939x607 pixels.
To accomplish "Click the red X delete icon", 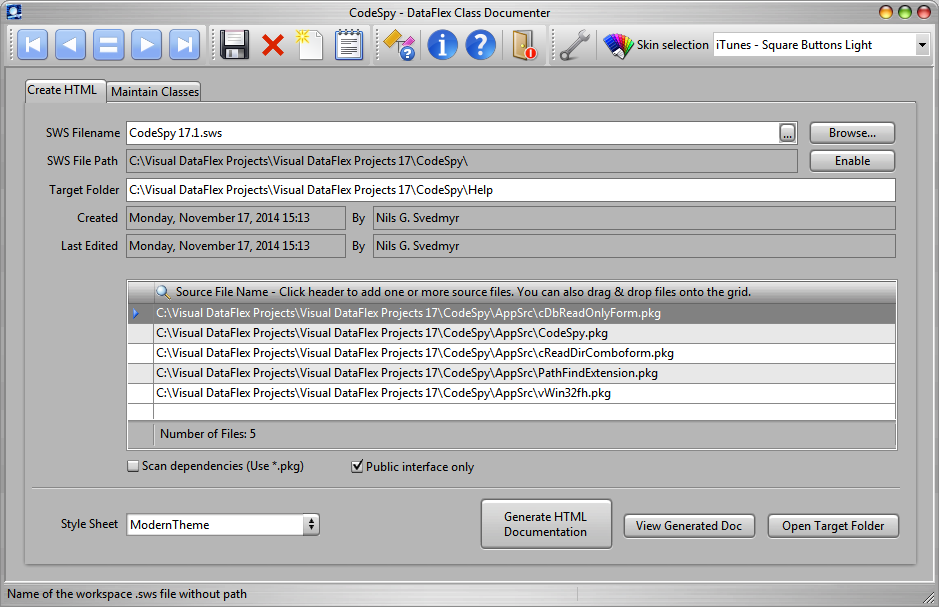I will (x=272, y=45).
